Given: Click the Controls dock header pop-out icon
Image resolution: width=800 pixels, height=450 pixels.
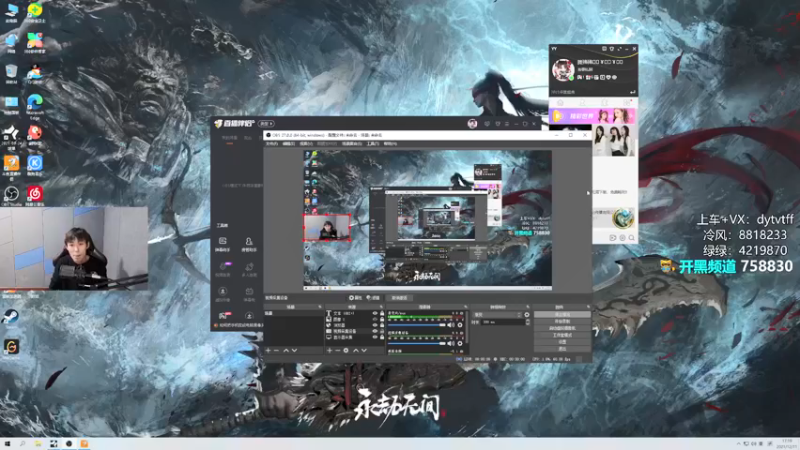Looking at the screenshot, I should [x=589, y=307].
